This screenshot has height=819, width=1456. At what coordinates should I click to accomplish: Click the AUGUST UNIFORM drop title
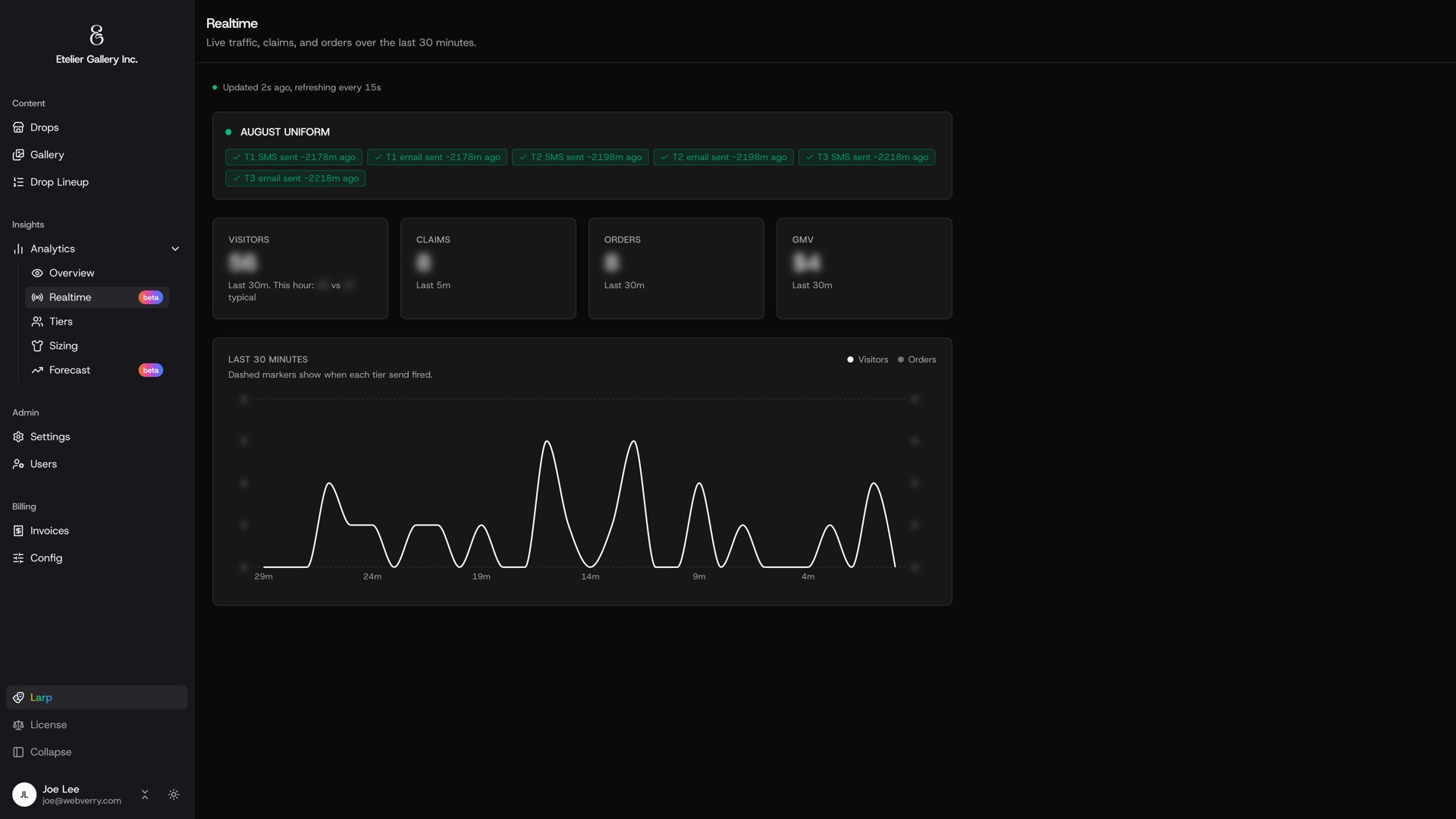[x=285, y=132]
